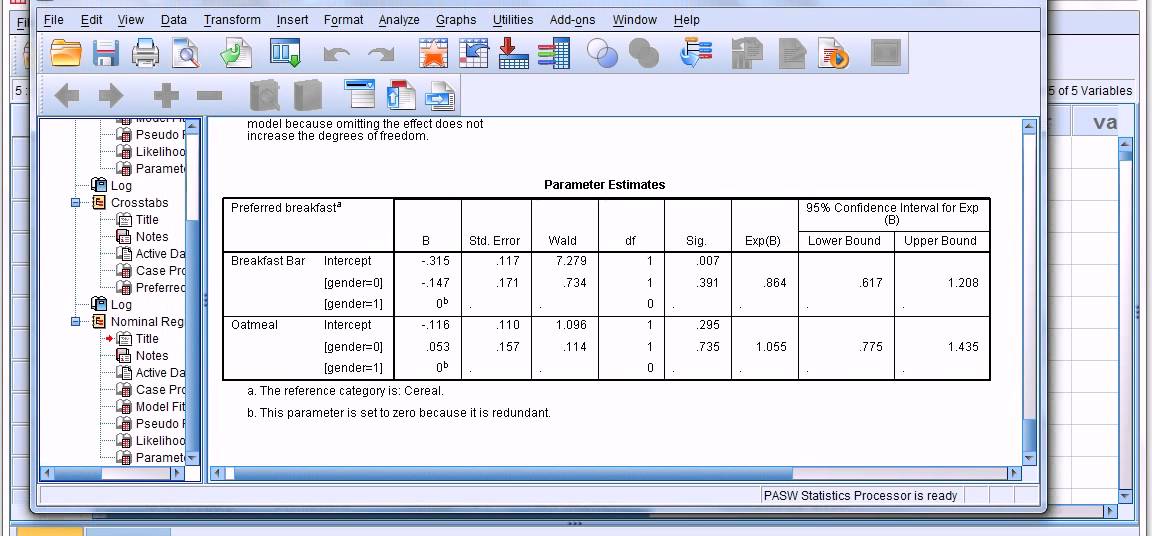This screenshot has height=536, width=1152.
Task: Click outline pane's left scroll arrow
Action: [48, 474]
